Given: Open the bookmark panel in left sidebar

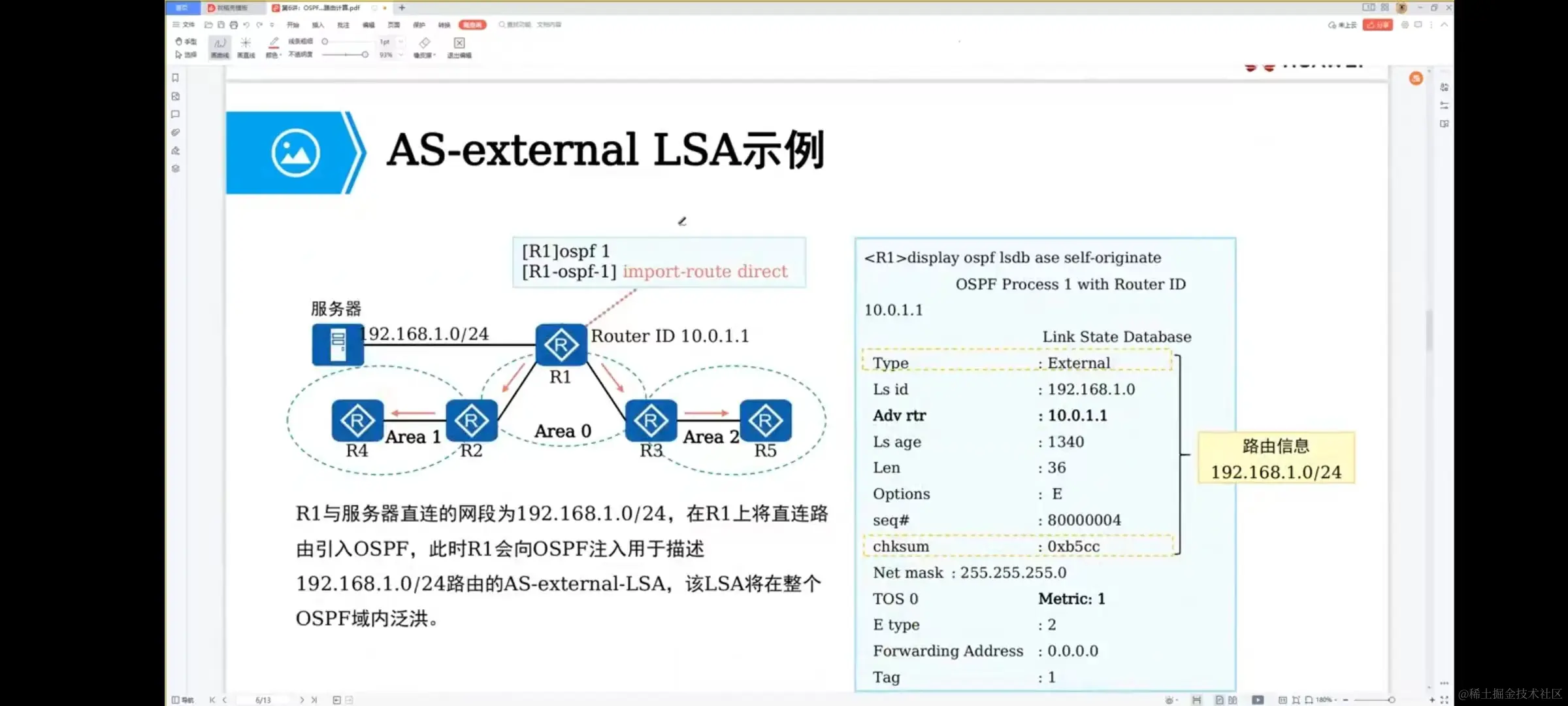Looking at the screenshot, I should pyautogui.click(x=175, y=78).
